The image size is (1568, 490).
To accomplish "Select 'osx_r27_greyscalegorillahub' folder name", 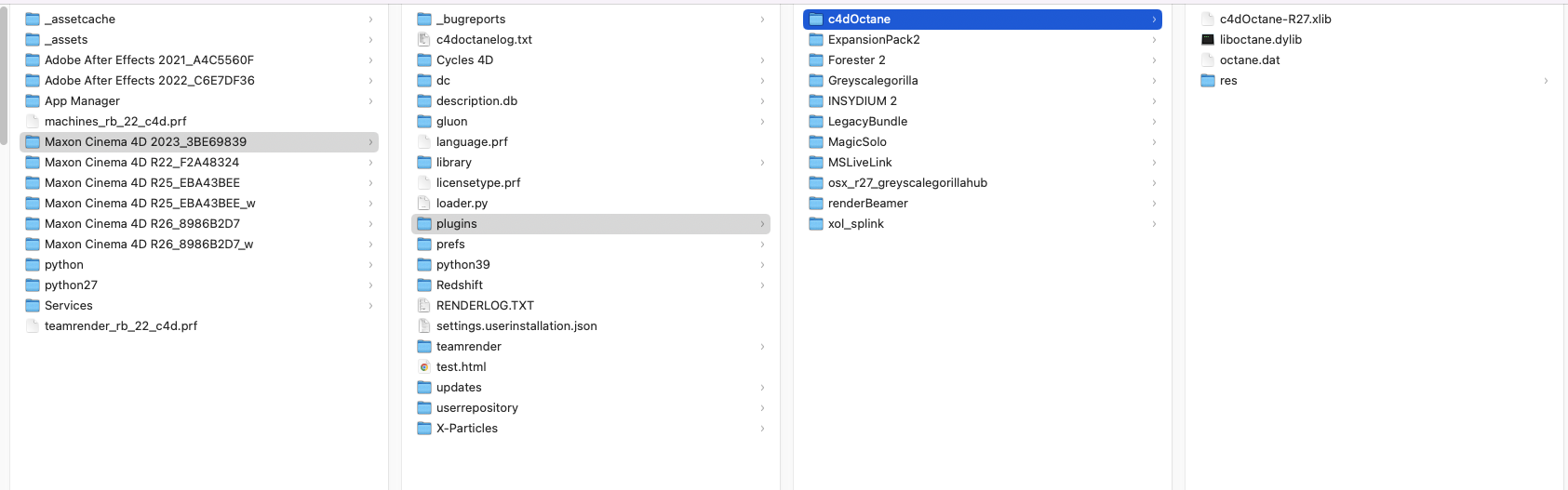I will coord(907,182).
